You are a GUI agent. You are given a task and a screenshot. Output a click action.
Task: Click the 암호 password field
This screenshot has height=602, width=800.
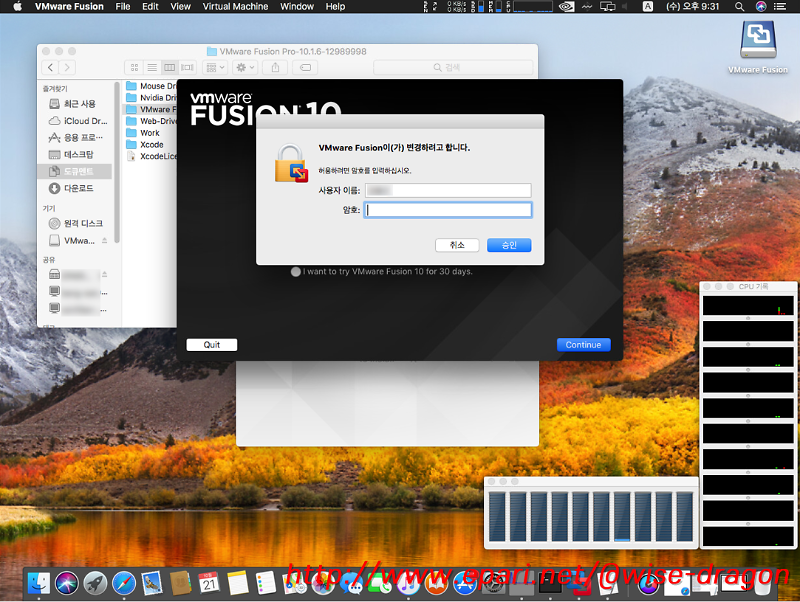pos(448,210)
